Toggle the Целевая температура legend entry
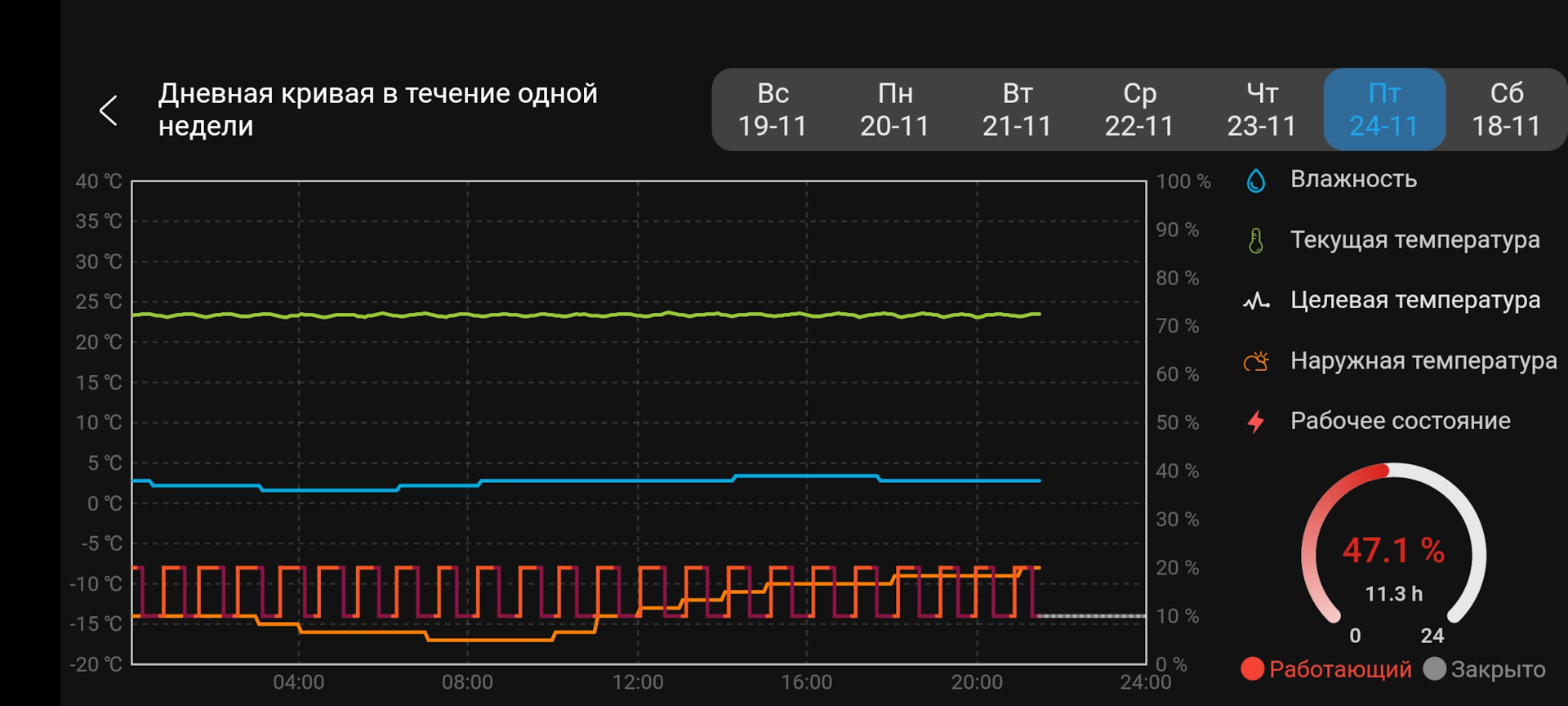Screen dimensions: 1568x706 coord(1415,300)
